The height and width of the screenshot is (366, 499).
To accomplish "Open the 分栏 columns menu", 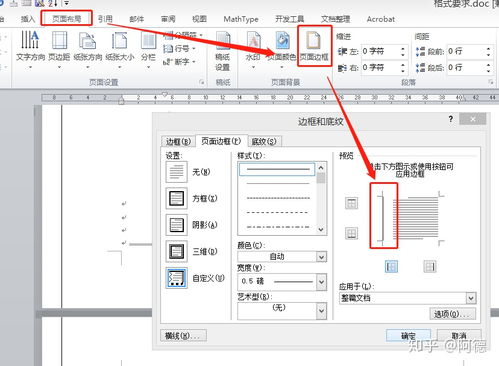I will 148,49.
